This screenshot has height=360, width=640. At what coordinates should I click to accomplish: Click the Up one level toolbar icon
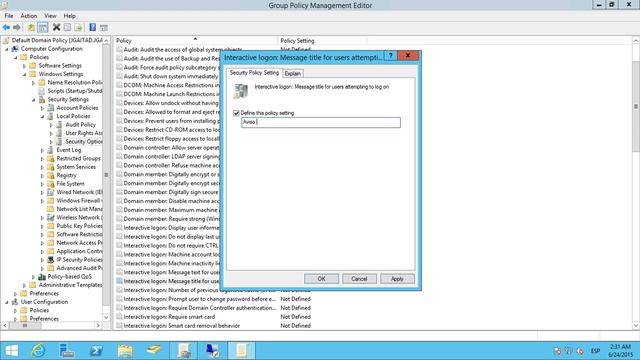tap(31, 27)
